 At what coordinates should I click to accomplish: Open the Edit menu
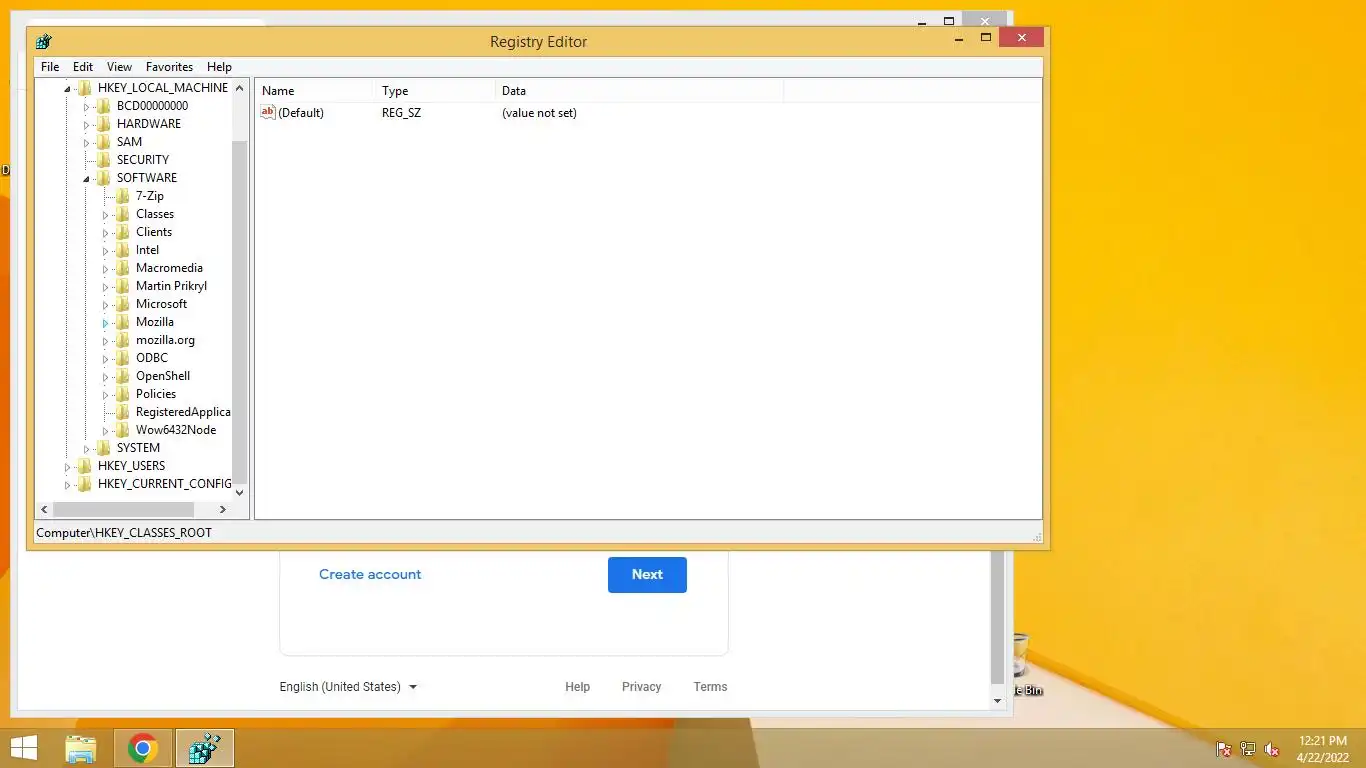pos(83,67)
